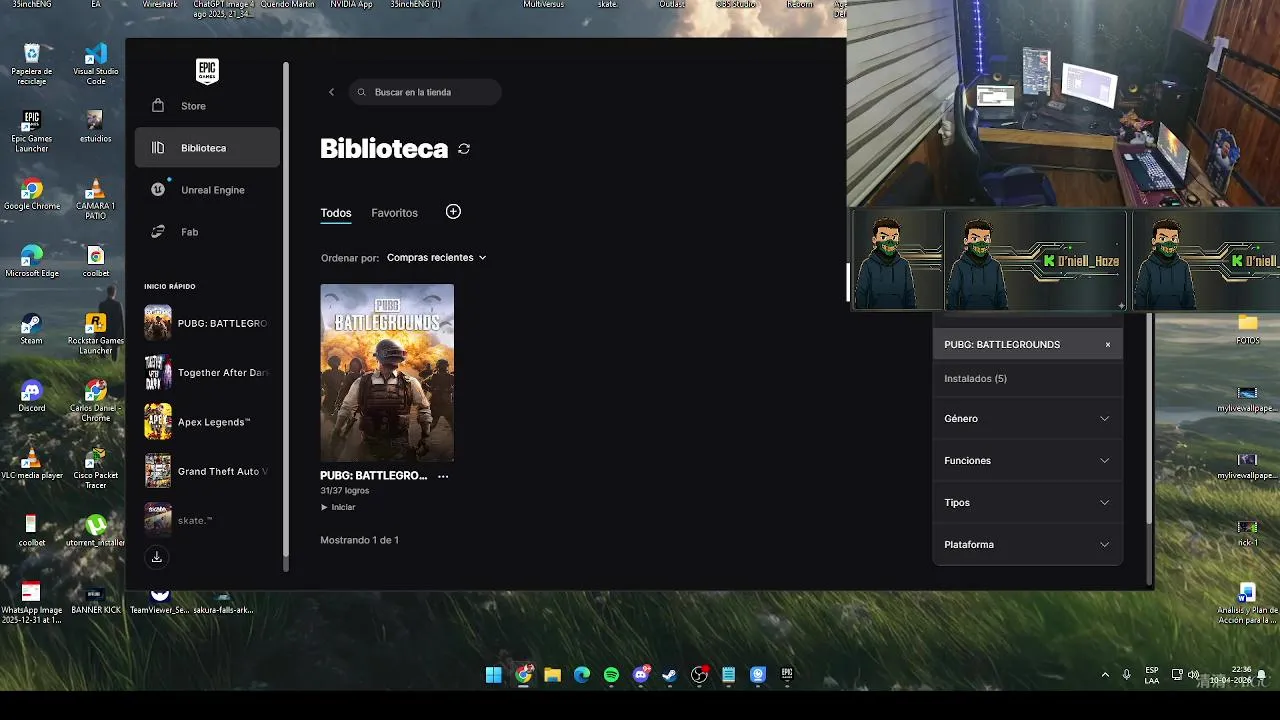Open the PUBG three-dots options menu
The image size is (1280, 720).
[x=443, y=476]
